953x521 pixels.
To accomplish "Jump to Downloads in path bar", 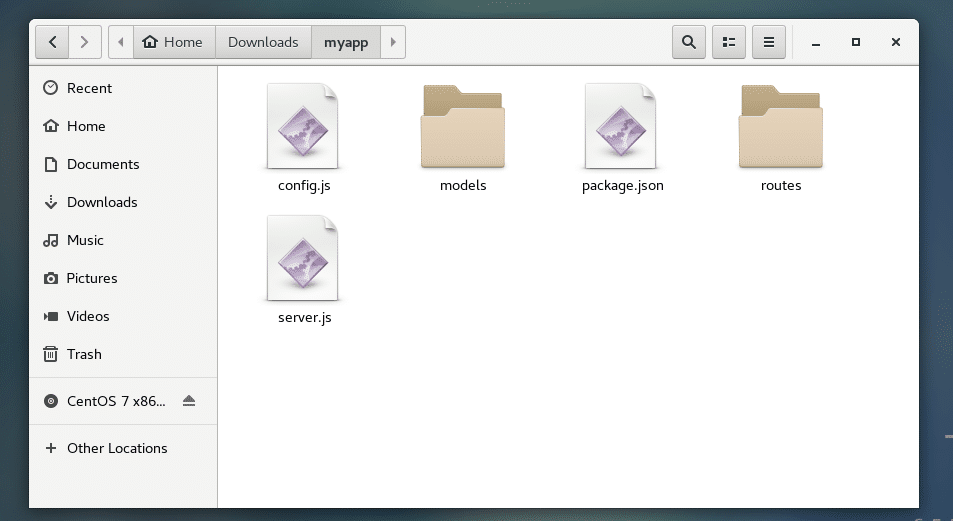I will coord(263,42).
